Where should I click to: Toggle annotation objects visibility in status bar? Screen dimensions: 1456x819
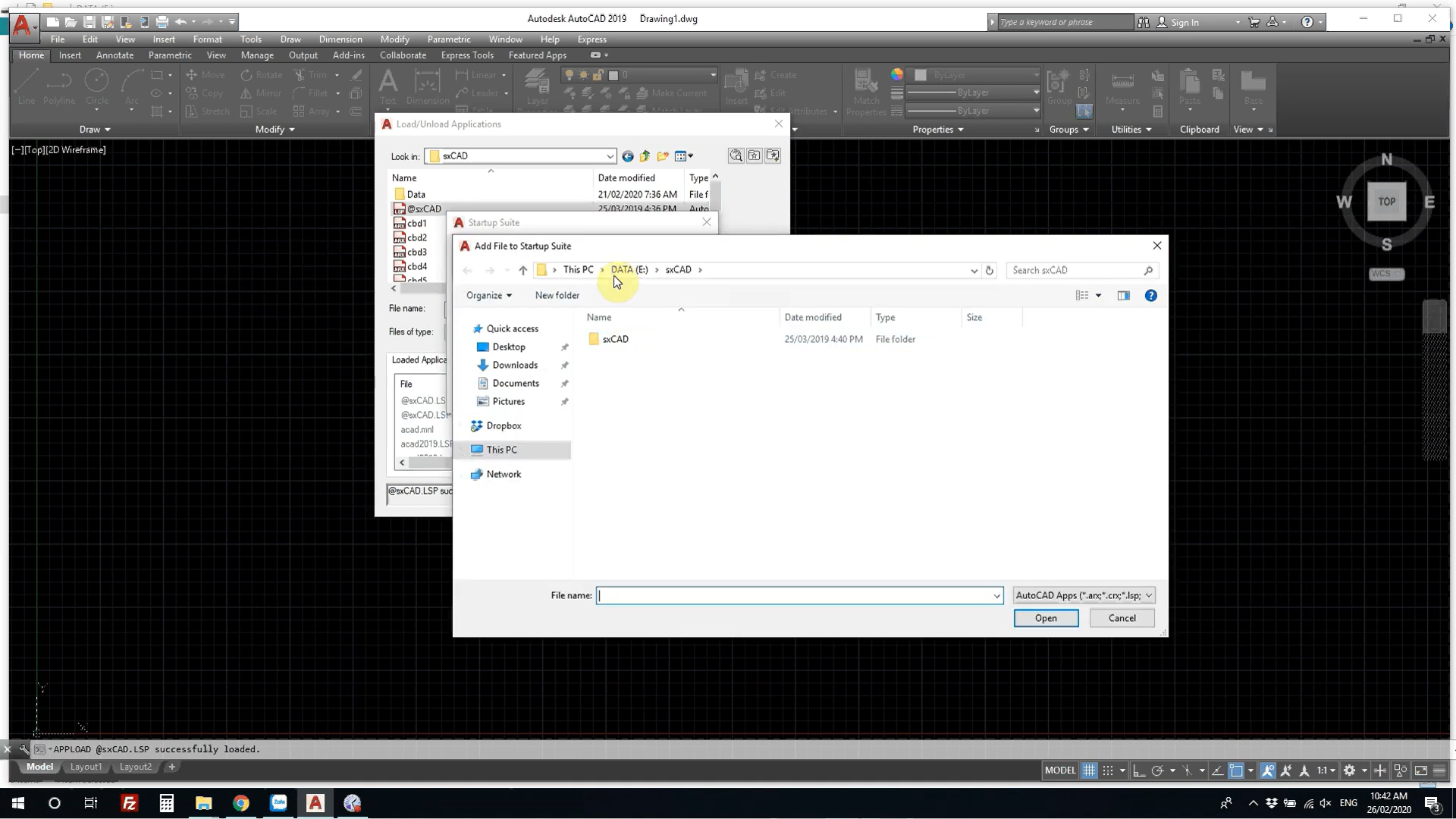point(1267,770)
